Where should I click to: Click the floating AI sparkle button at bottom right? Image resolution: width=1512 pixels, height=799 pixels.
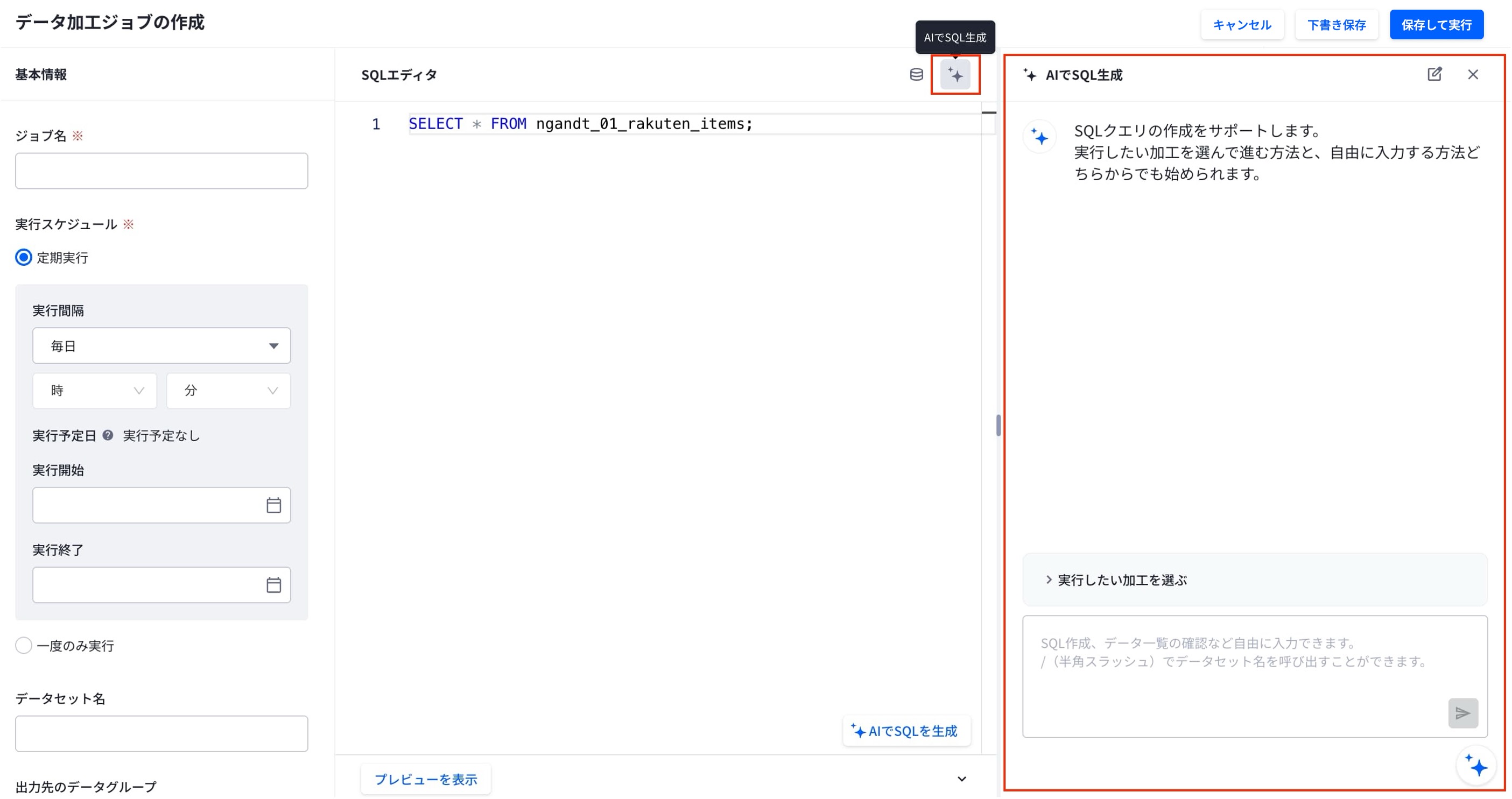[x=1476, y=766]
